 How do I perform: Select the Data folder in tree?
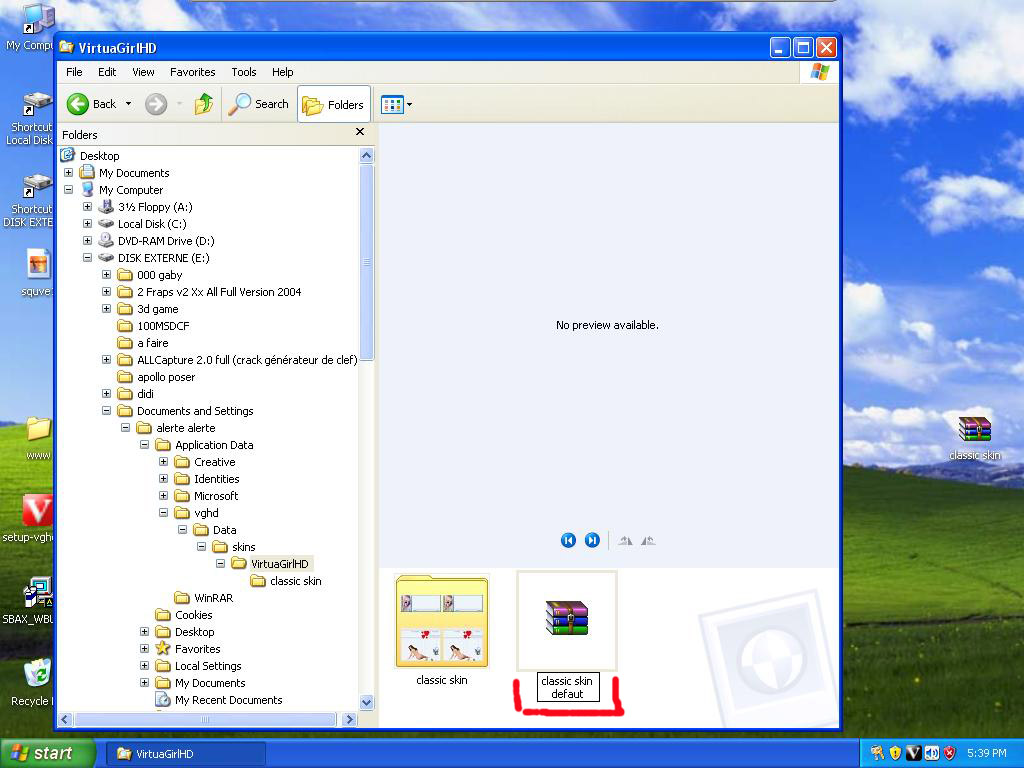click(224, 530)
